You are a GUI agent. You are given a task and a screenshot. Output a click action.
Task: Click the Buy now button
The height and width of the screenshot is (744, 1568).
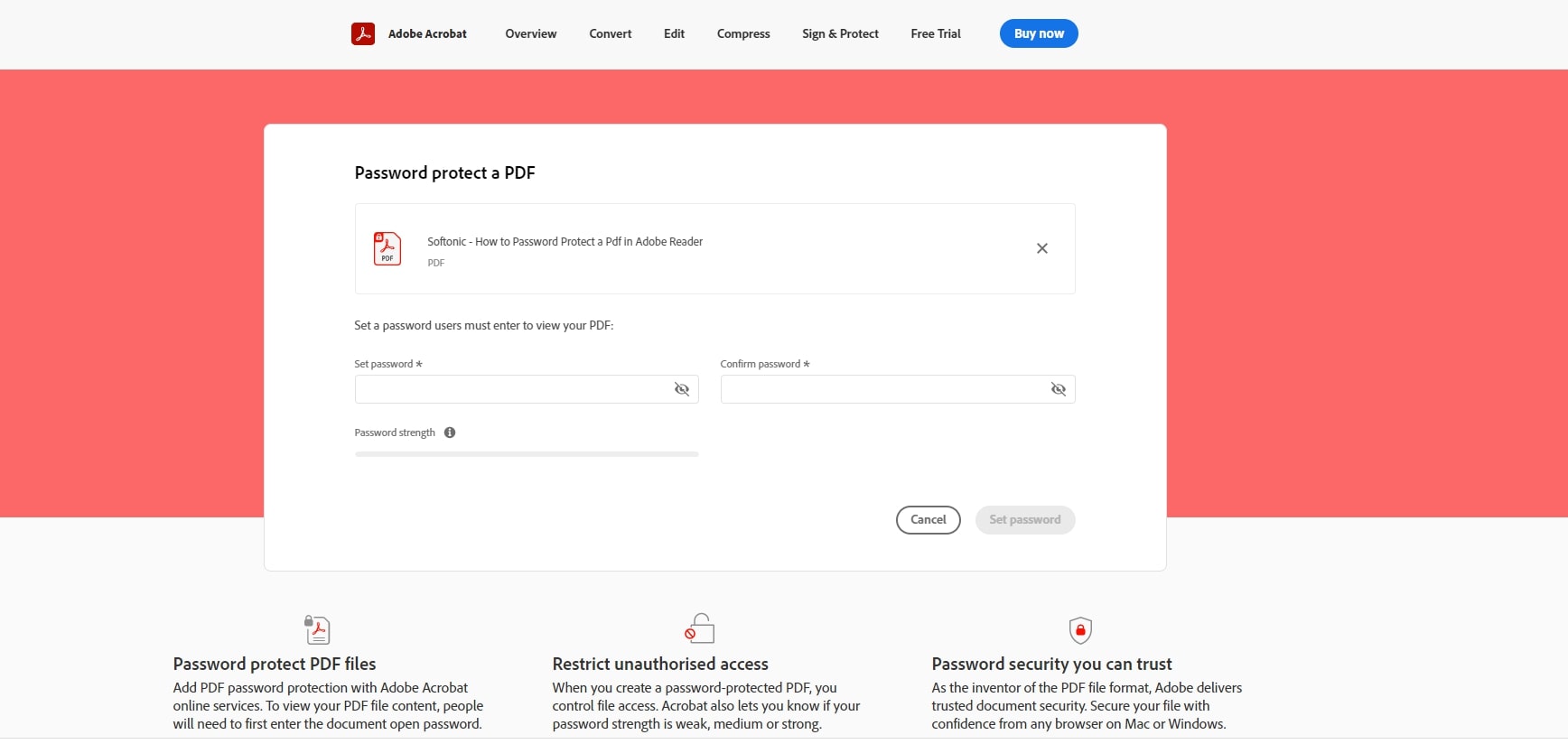[1039, 33]
